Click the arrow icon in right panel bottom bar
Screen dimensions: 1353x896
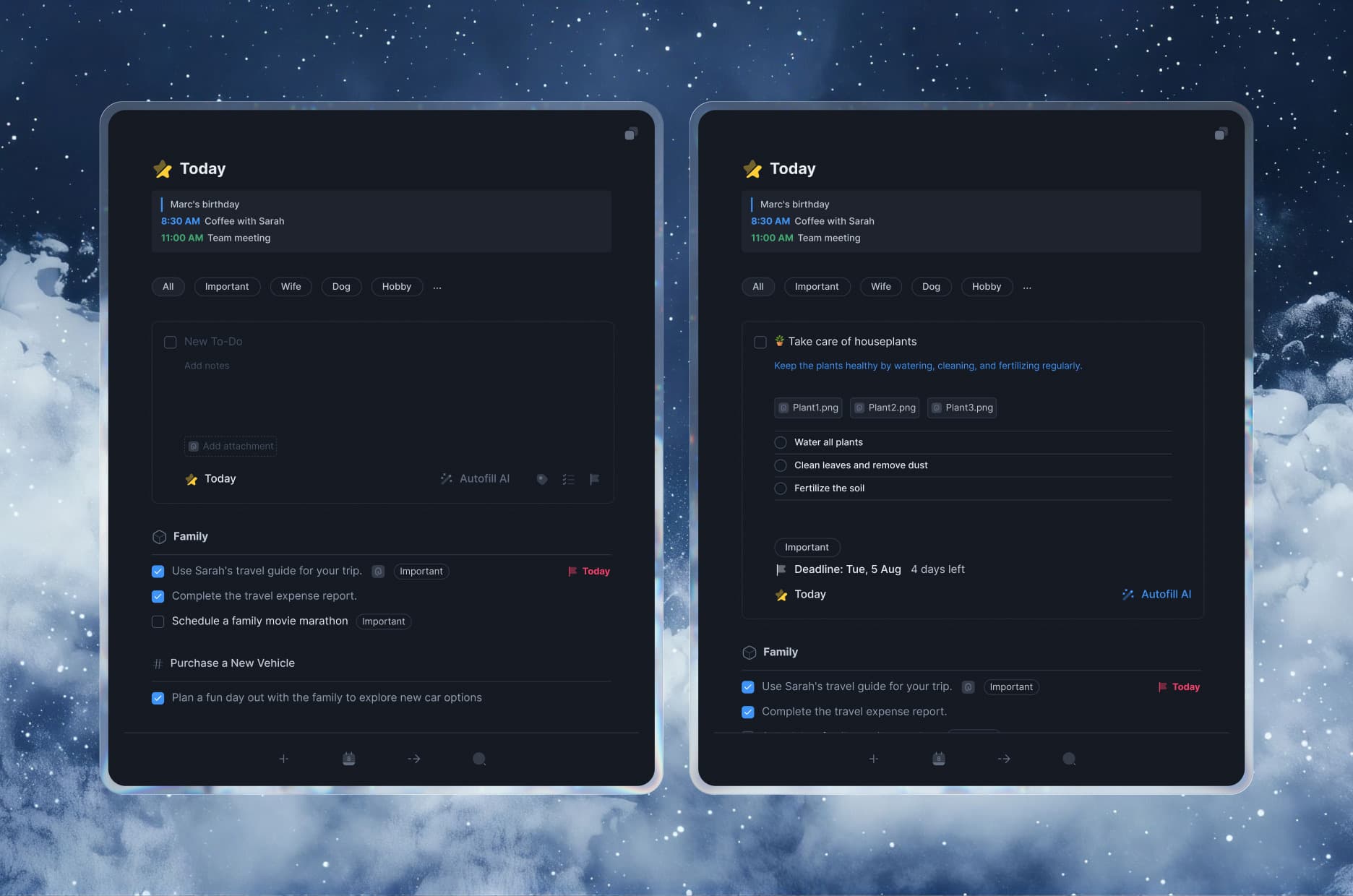tap(1004, 759)
